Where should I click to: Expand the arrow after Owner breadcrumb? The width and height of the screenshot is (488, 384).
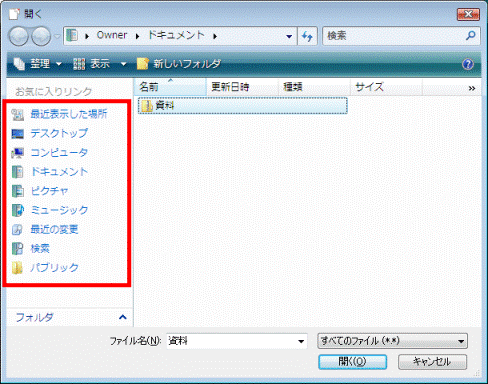pyautogui.click(x=137, y=36)
